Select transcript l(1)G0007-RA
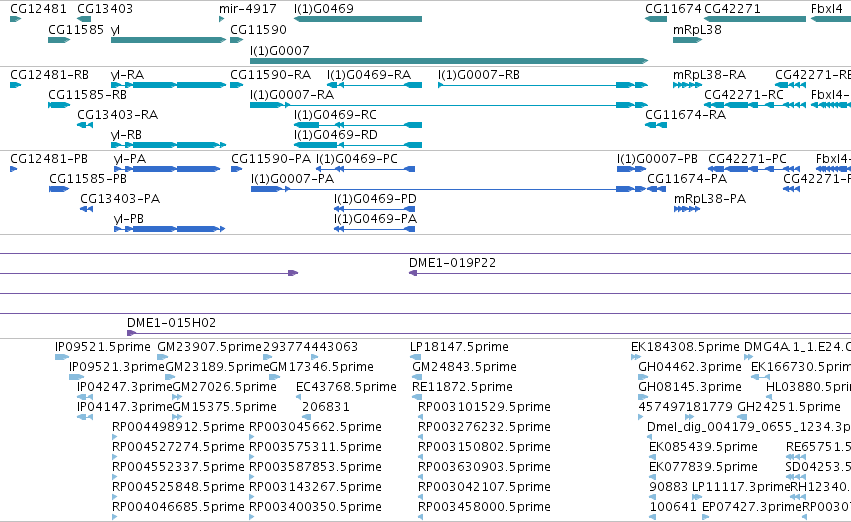The width and height of the screenshot is (851, 522). click(x=291, y=94)
